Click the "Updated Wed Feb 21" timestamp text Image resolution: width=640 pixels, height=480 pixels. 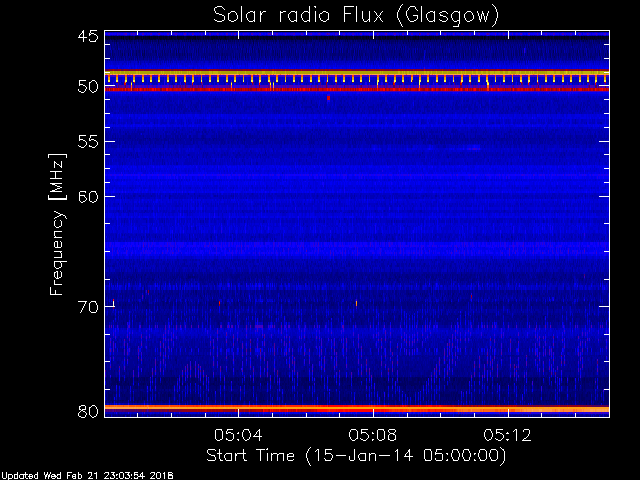tap(86, 474)
